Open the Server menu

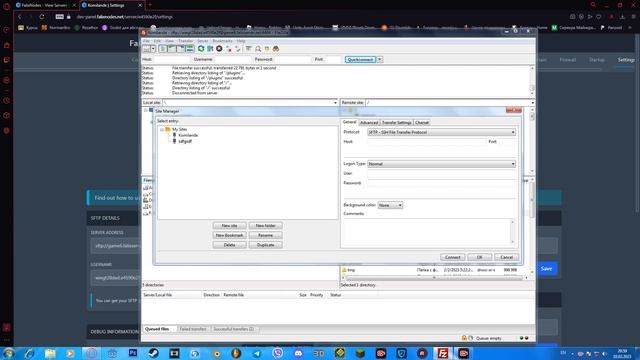pos(203,41)
